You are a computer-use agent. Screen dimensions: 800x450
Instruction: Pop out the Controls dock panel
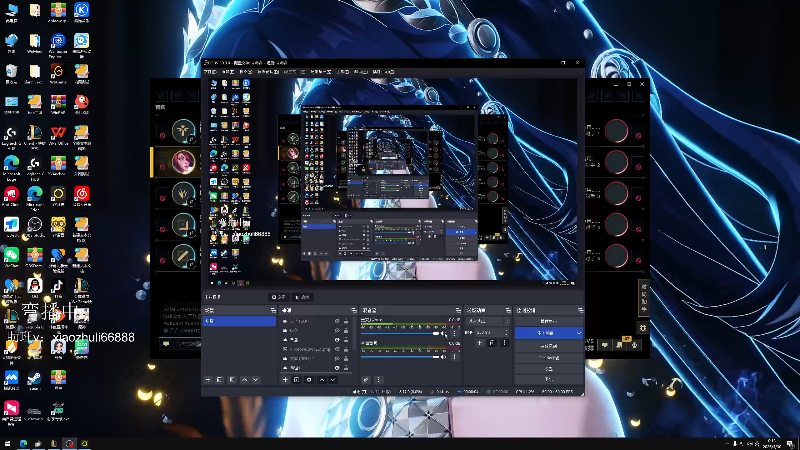580,310
